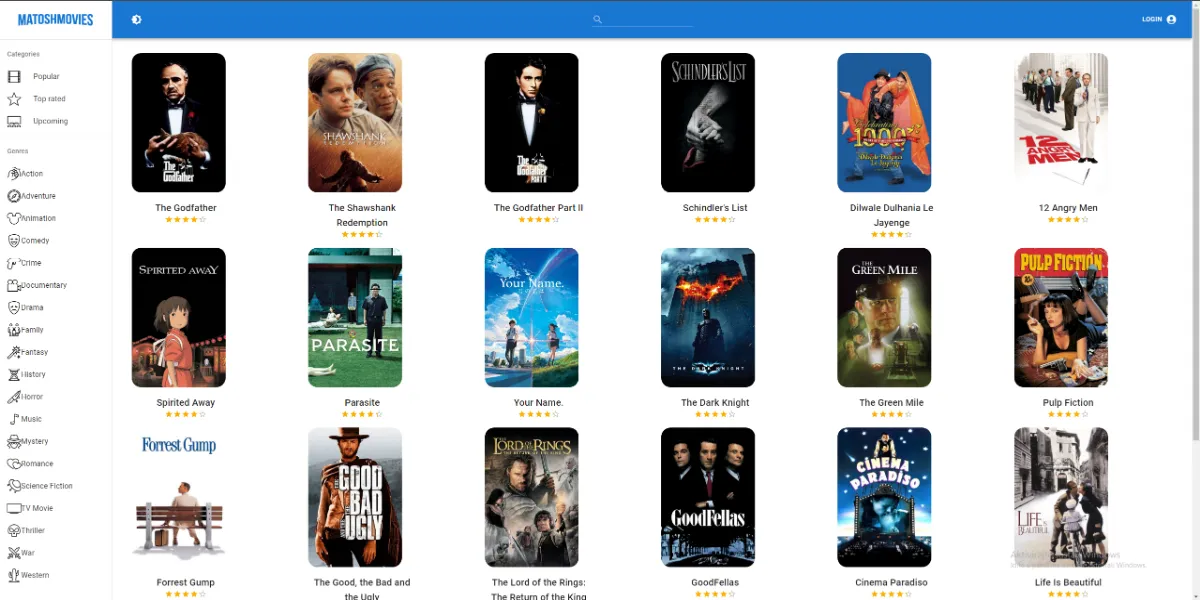Open The Godfather Part II poster
This screenshot has height=600, width=1200.
click(x=532, y=122)
